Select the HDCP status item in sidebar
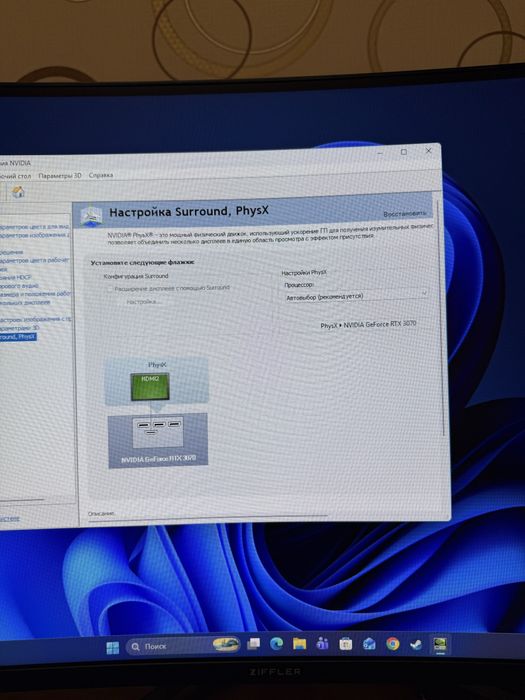 [x=16, y=277]
